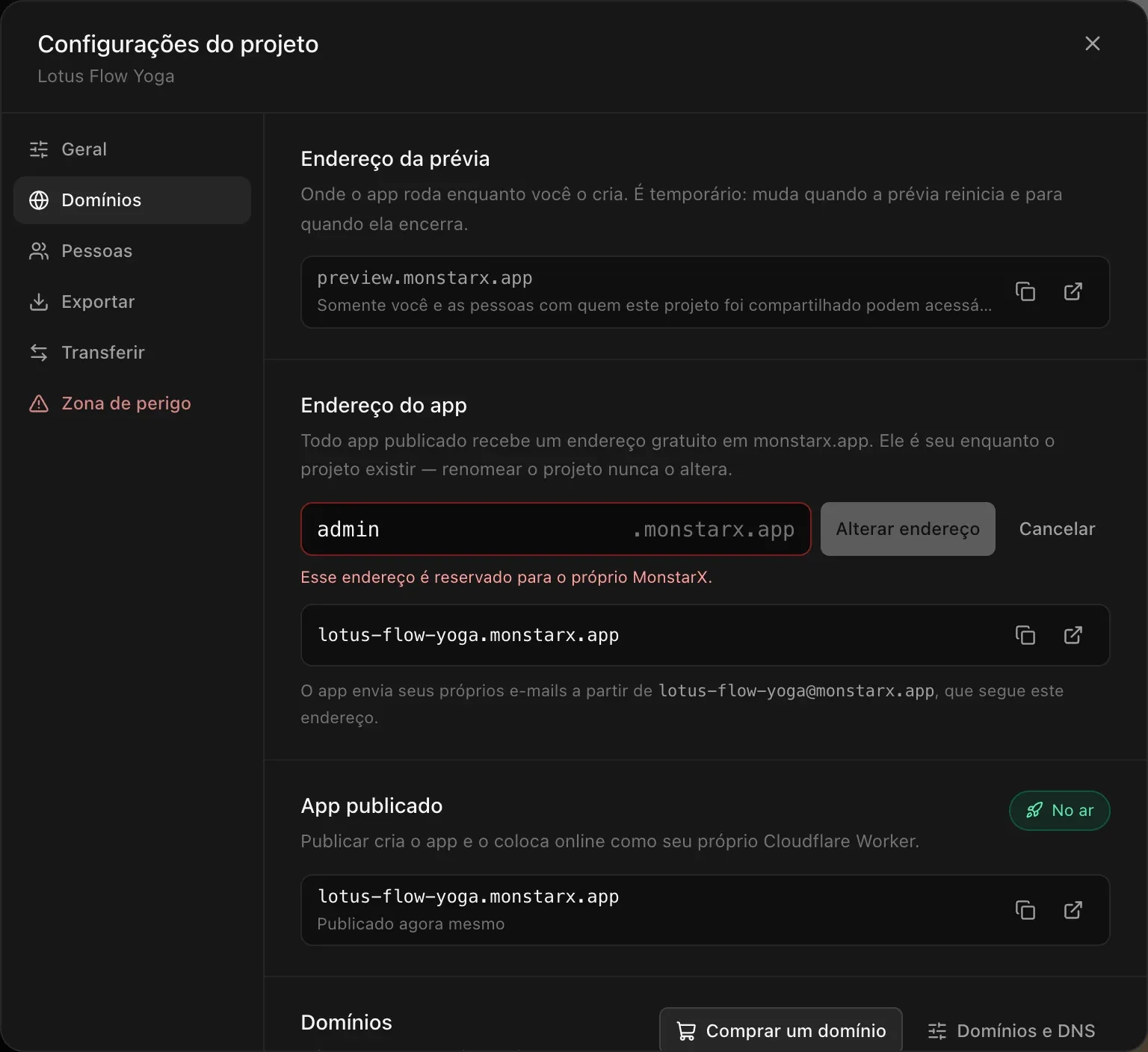Go to the Pessoas section
Viewport: 1148px width, 1052px height.
pos(132,251)
